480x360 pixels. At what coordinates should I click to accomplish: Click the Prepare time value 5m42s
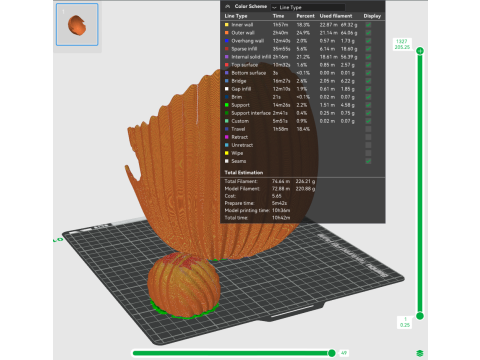pyautogui.click(x=280, y=203)
